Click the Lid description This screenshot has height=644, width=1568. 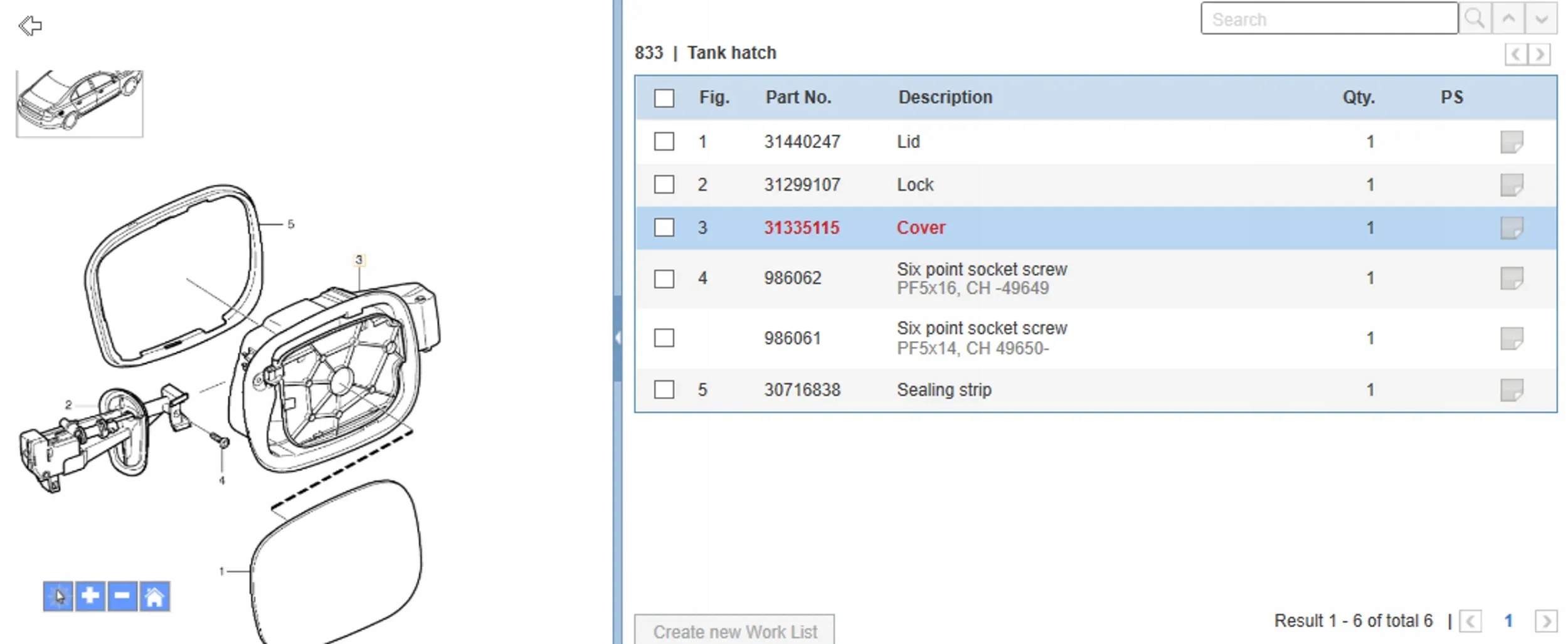click(908, 142)
